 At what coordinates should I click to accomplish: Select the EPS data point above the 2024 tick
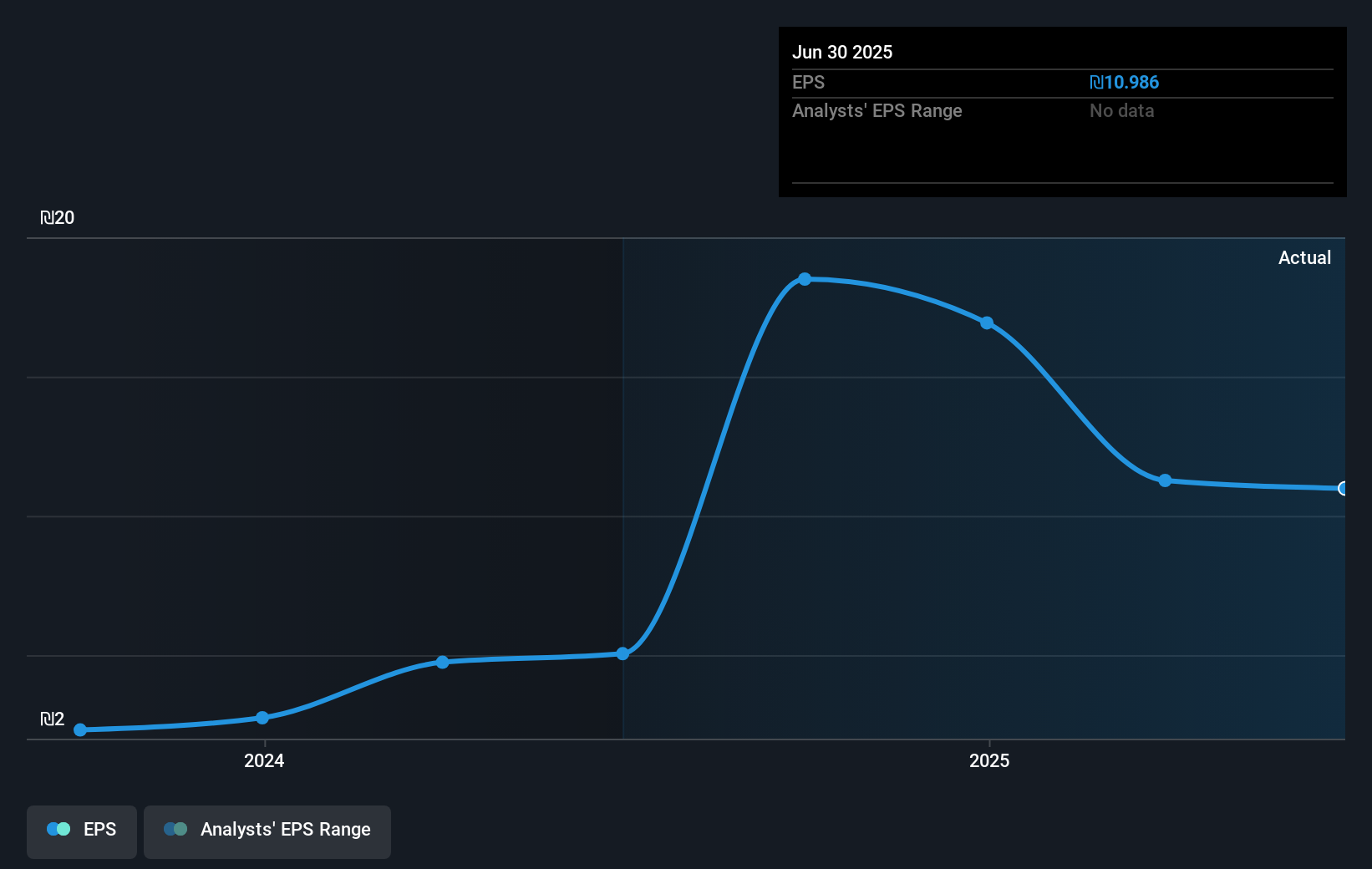click(x=262, y=718)
